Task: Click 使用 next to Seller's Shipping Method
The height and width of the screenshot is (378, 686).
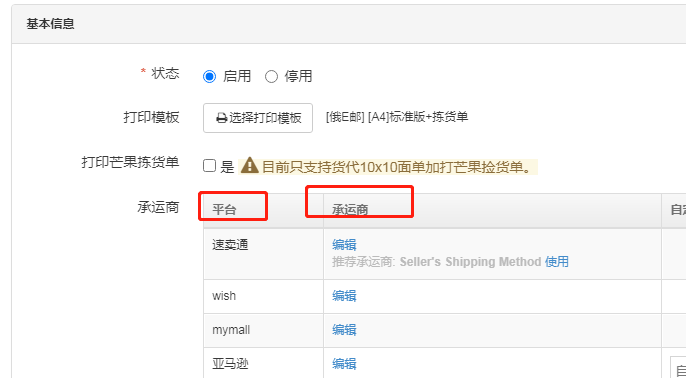Action: coord(557,262)
